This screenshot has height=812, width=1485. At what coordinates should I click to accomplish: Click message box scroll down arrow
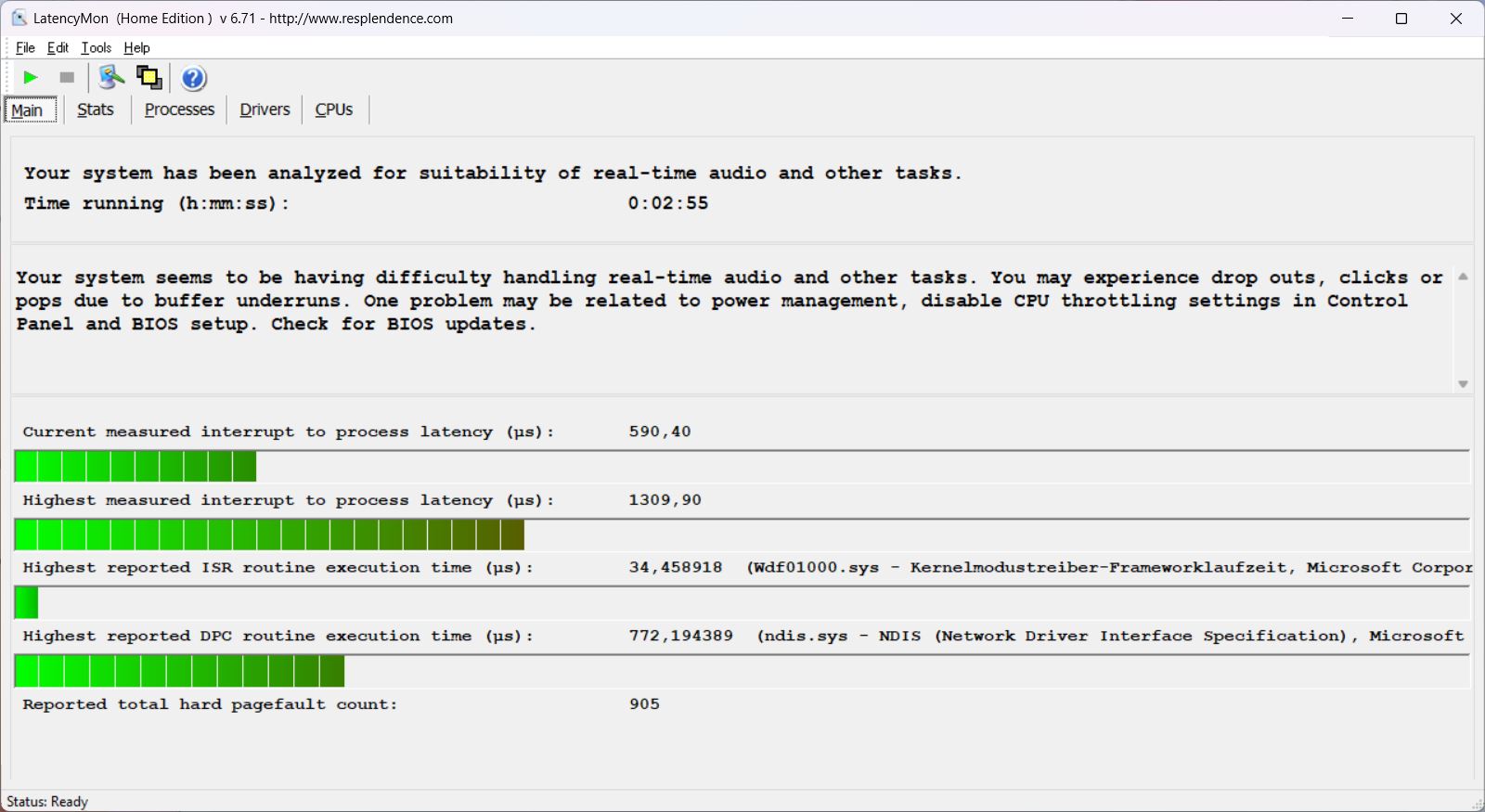tap(1463, 384)
